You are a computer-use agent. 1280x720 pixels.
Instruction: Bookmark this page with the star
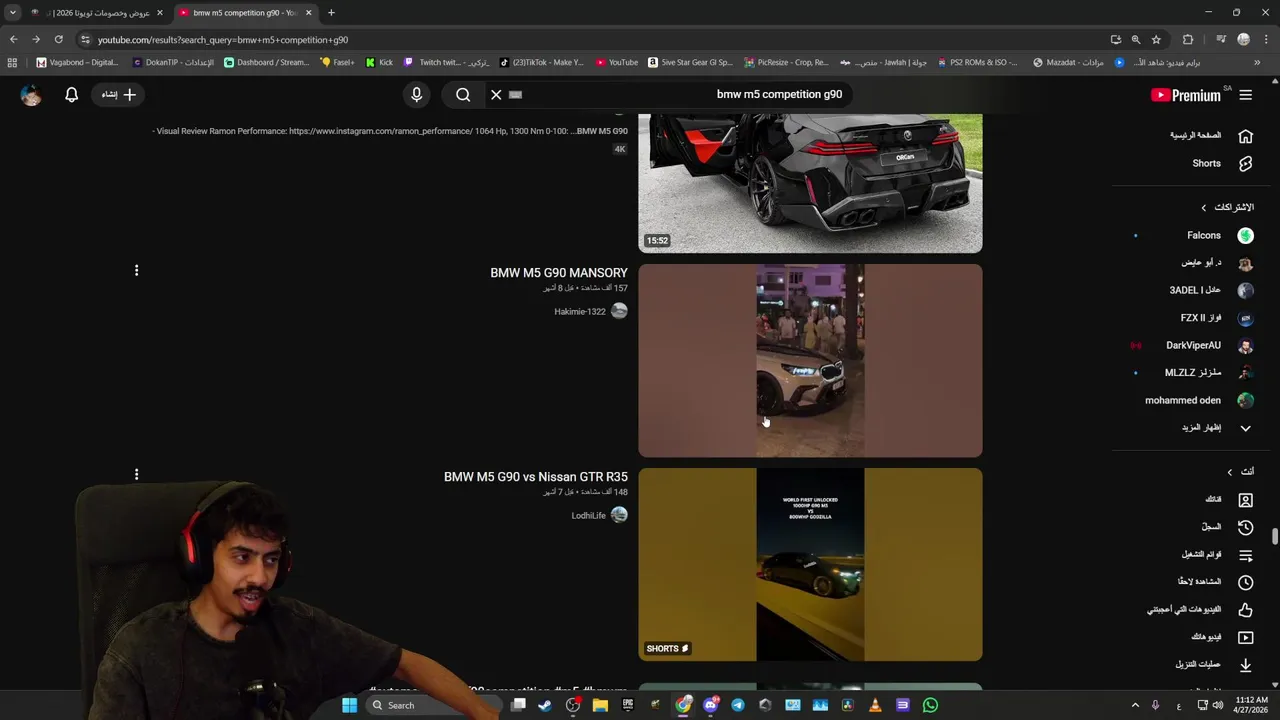click(1156, 40)
